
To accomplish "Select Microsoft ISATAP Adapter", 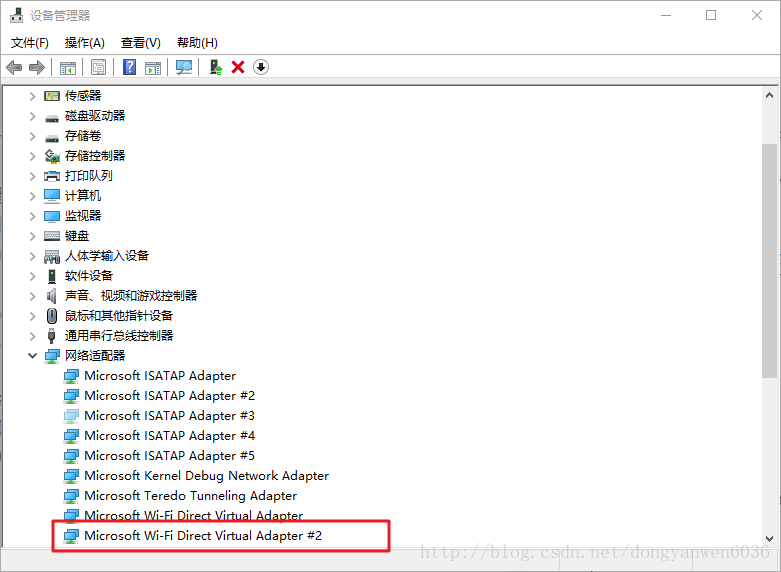I will point(160,376).
